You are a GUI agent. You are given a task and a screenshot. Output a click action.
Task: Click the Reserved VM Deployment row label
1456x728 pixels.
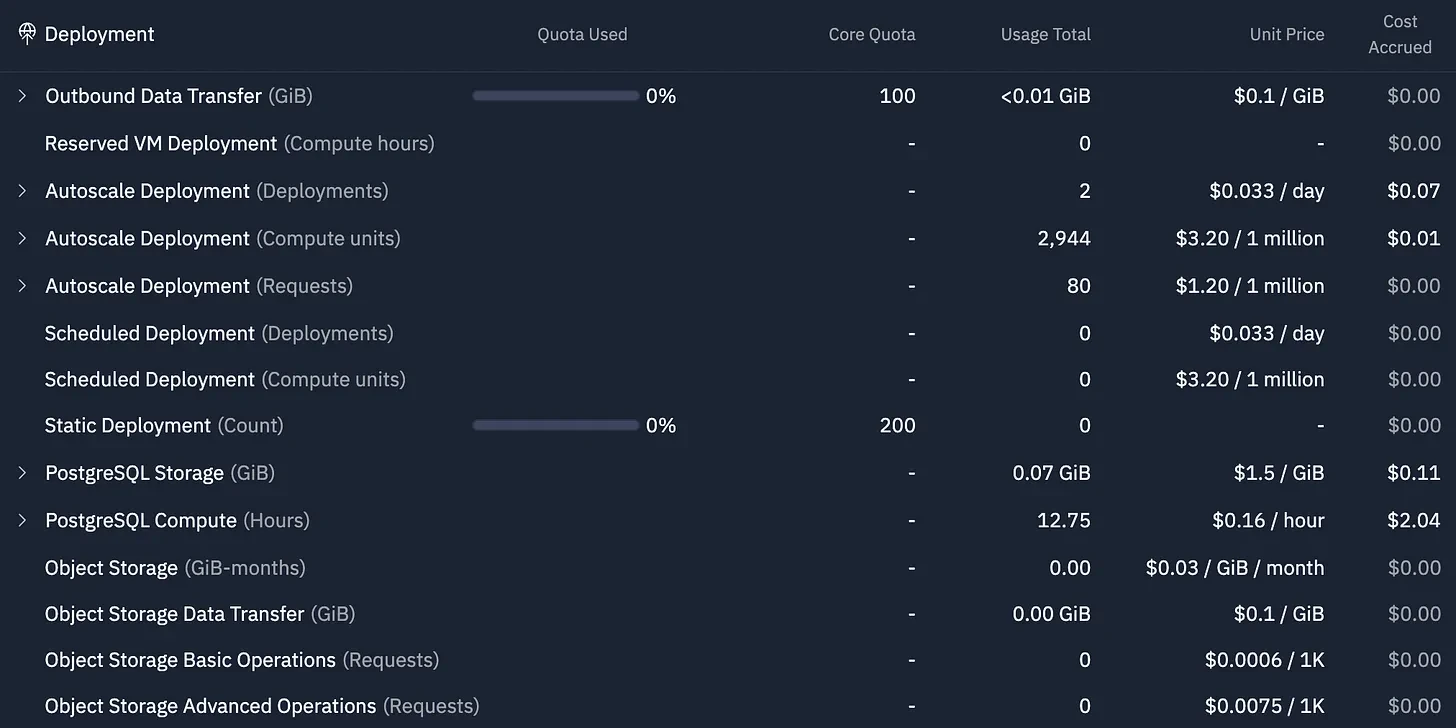click(x=240, y=143)
